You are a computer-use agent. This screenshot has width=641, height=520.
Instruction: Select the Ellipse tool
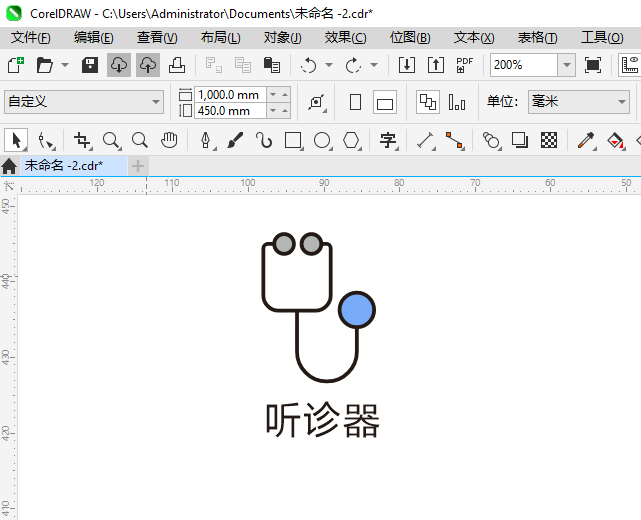322,140
